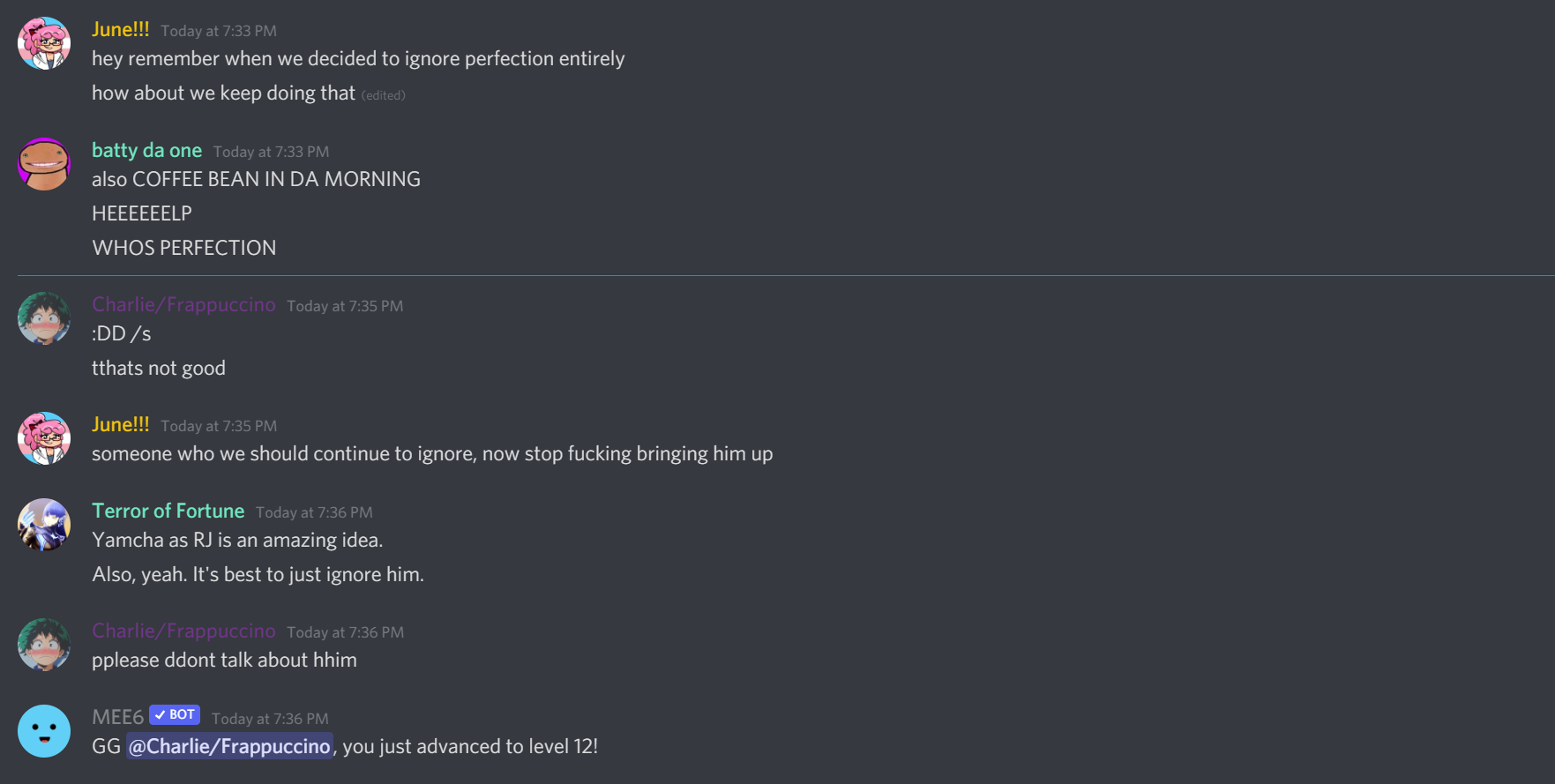Click the Charlie/Frappuccino username at 7:35 PM
The height and width of the screenshot is (784, 1555).
click(x=183, y=305)
